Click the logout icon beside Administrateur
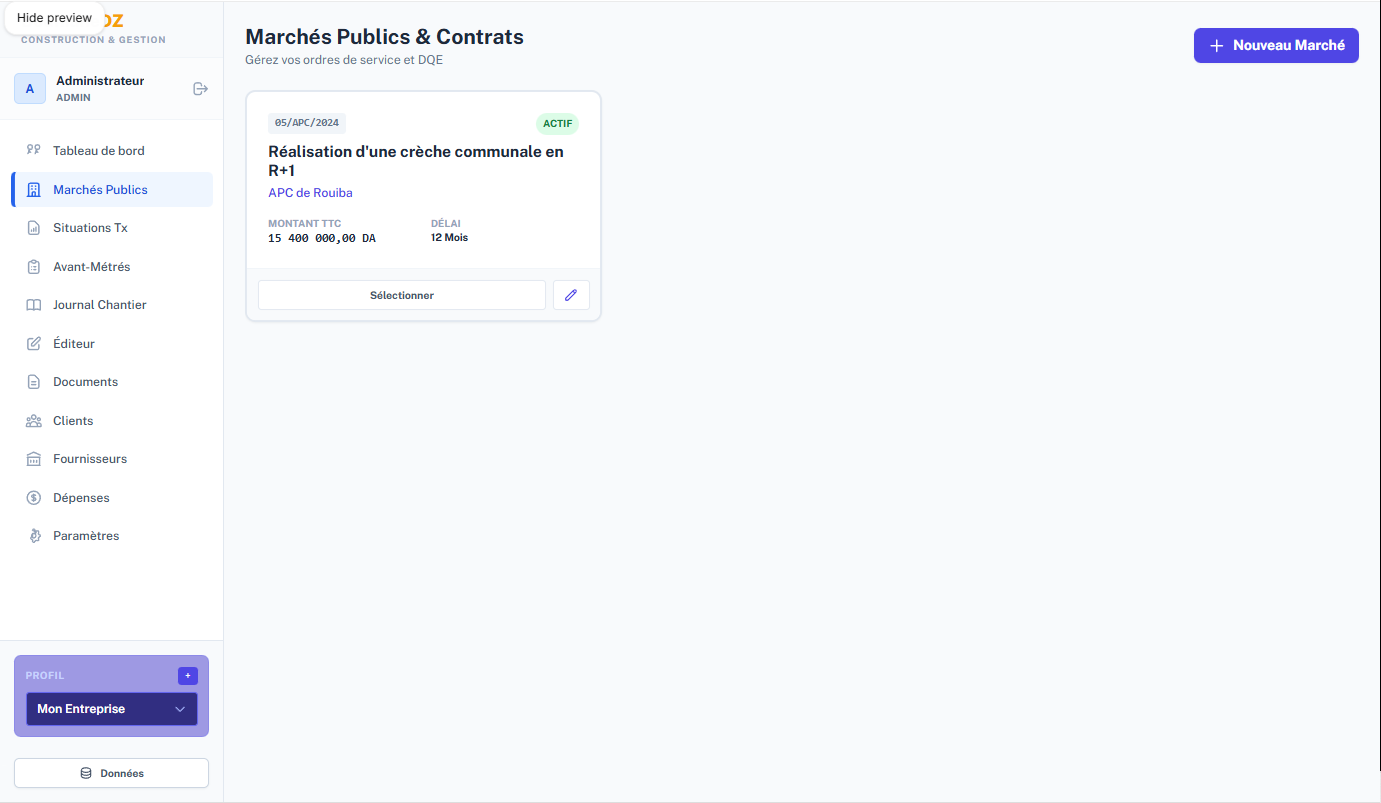 [x=200, y=89]
